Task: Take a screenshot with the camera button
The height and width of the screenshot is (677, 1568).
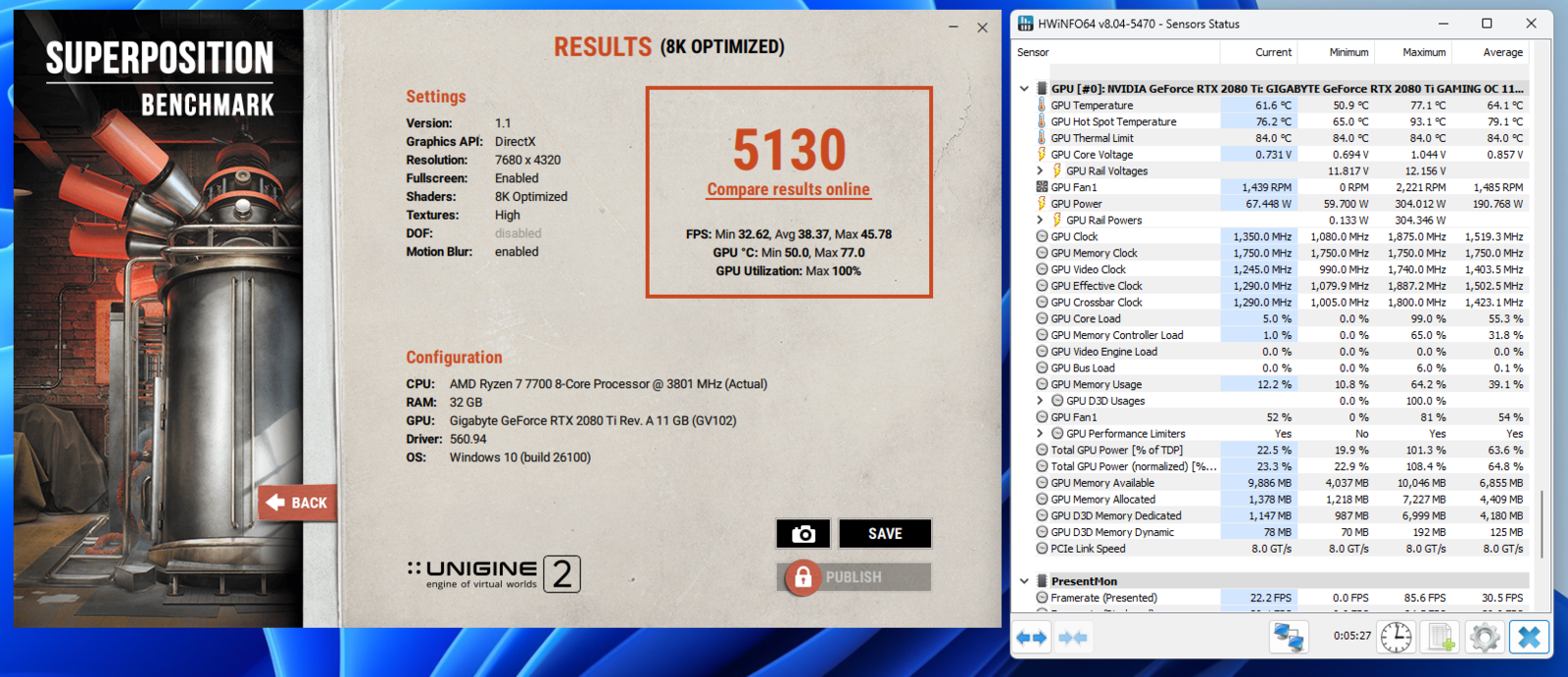Action: (804, 534)
